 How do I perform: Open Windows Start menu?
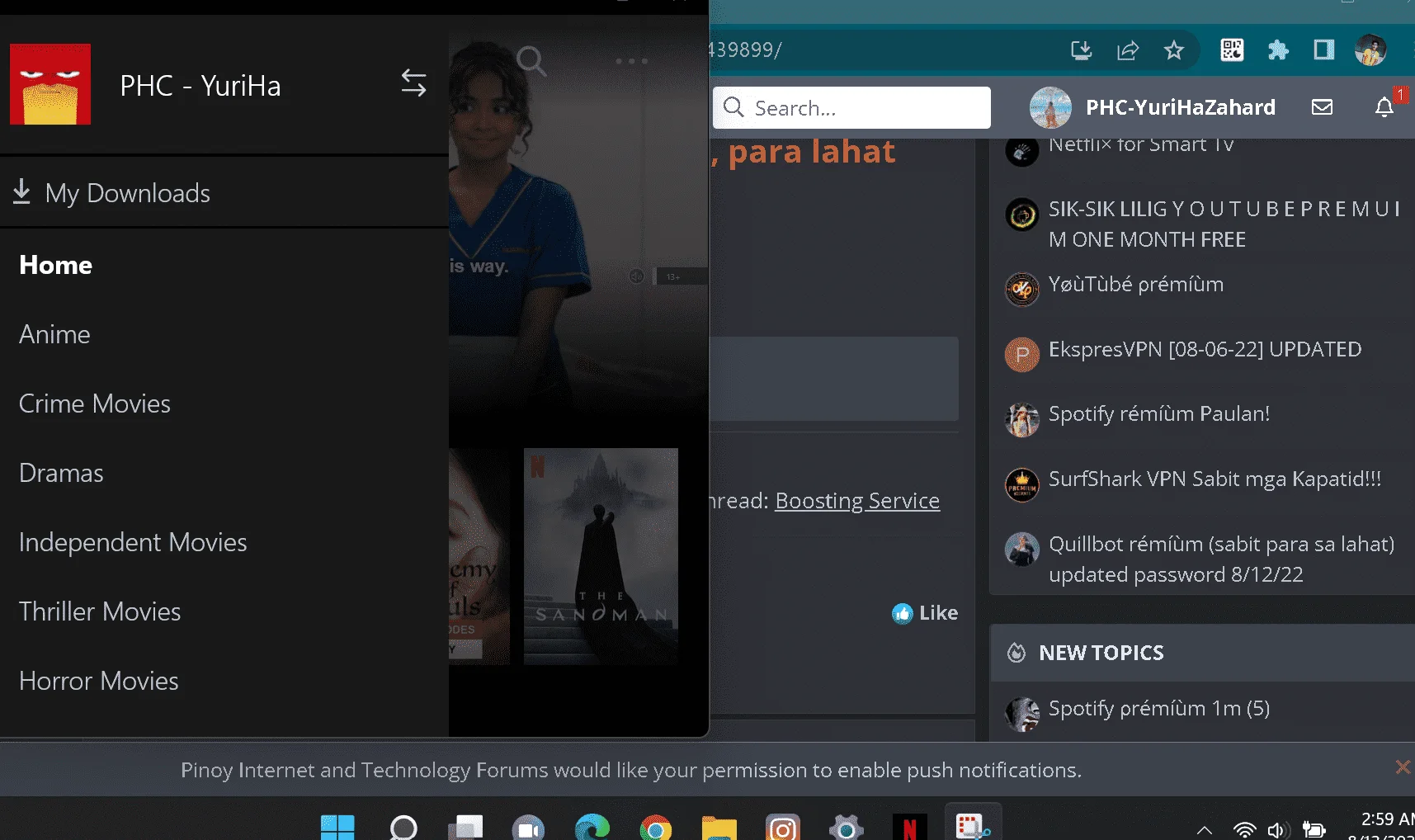pos(337,827)
